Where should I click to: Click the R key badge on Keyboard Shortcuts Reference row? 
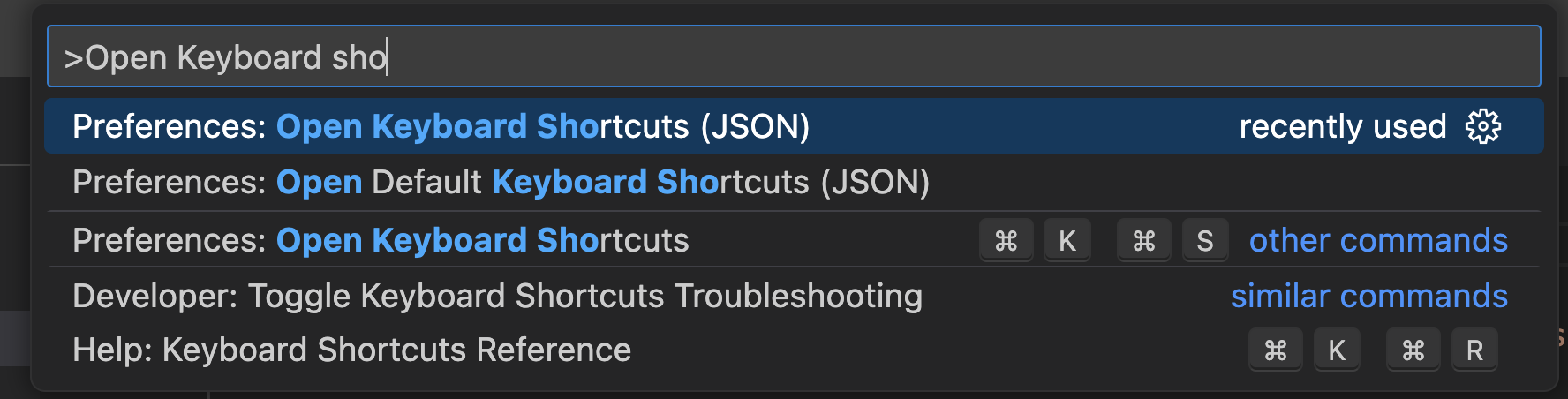click(x=1474, y=350)
